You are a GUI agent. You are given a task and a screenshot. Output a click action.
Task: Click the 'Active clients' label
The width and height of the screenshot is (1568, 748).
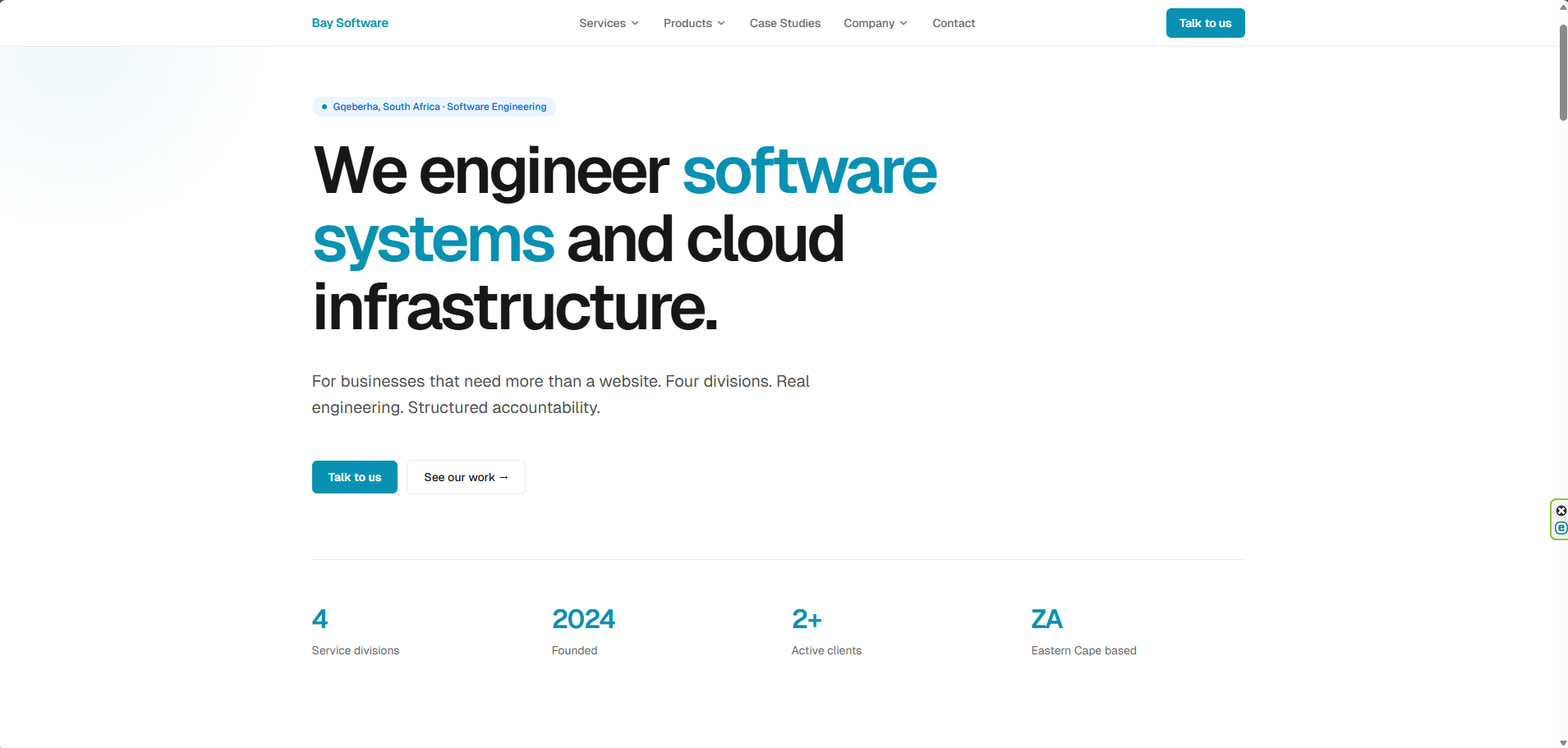(826, 650)
